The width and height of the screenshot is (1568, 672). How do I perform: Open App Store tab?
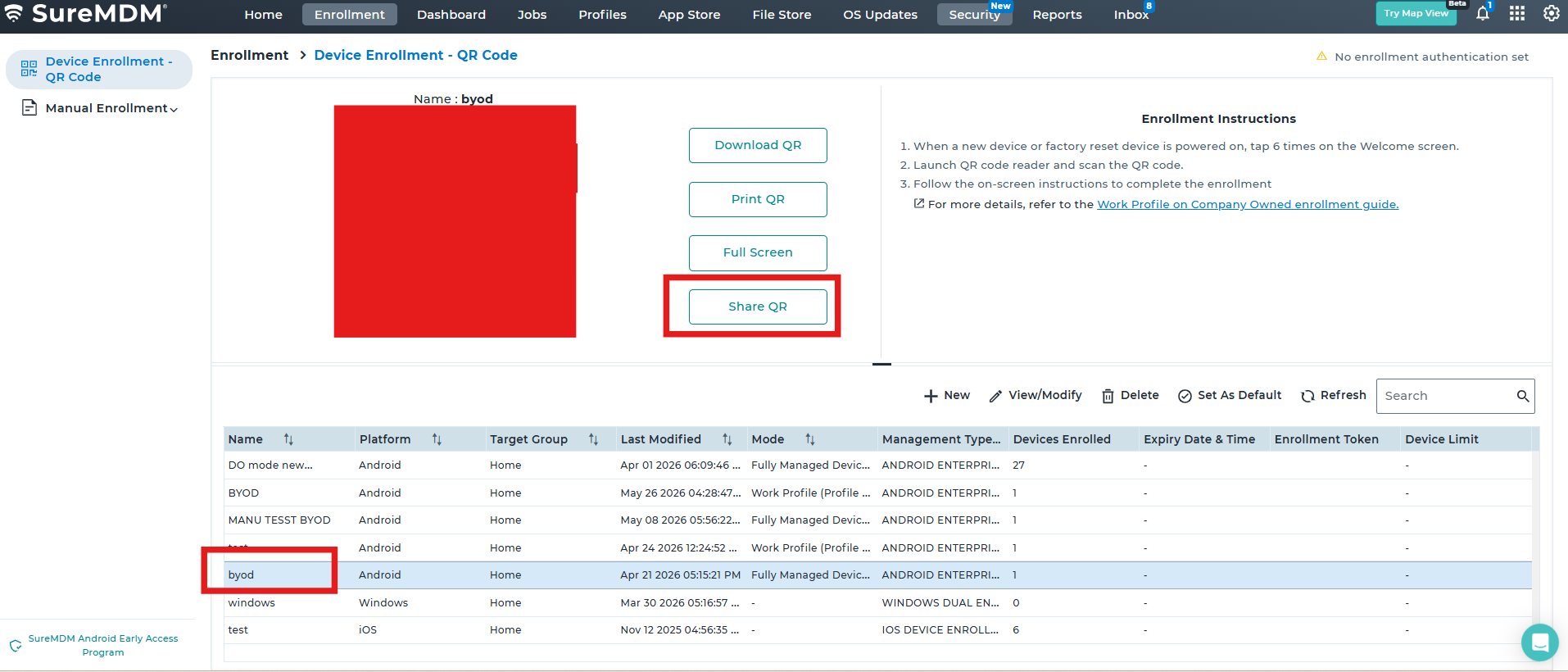tap(689, 15)
